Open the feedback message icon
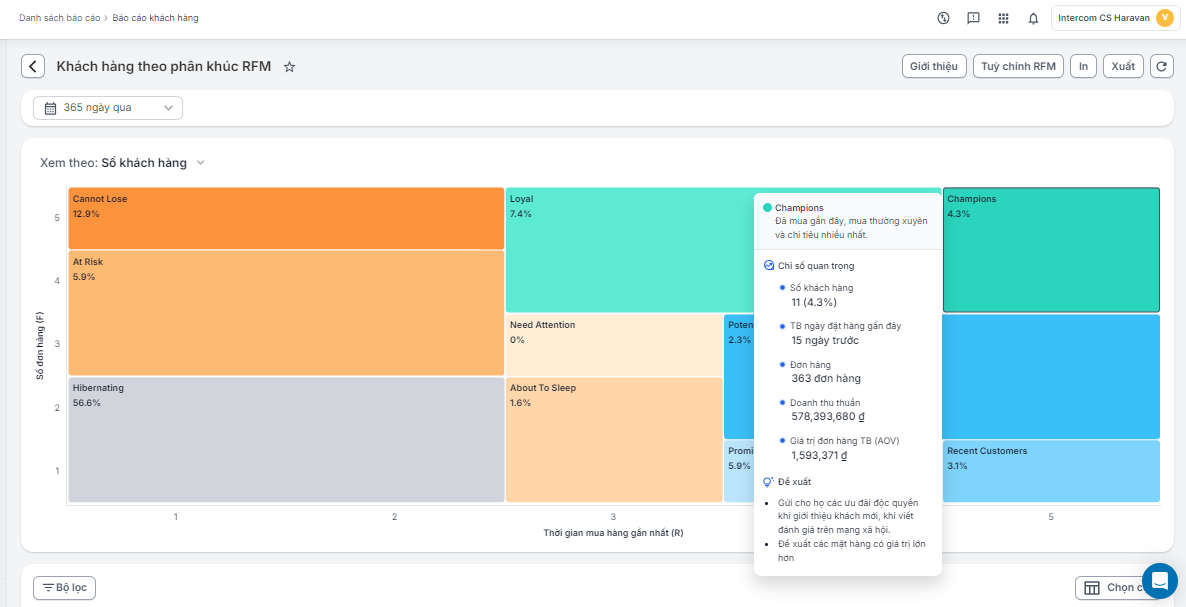 973,18
